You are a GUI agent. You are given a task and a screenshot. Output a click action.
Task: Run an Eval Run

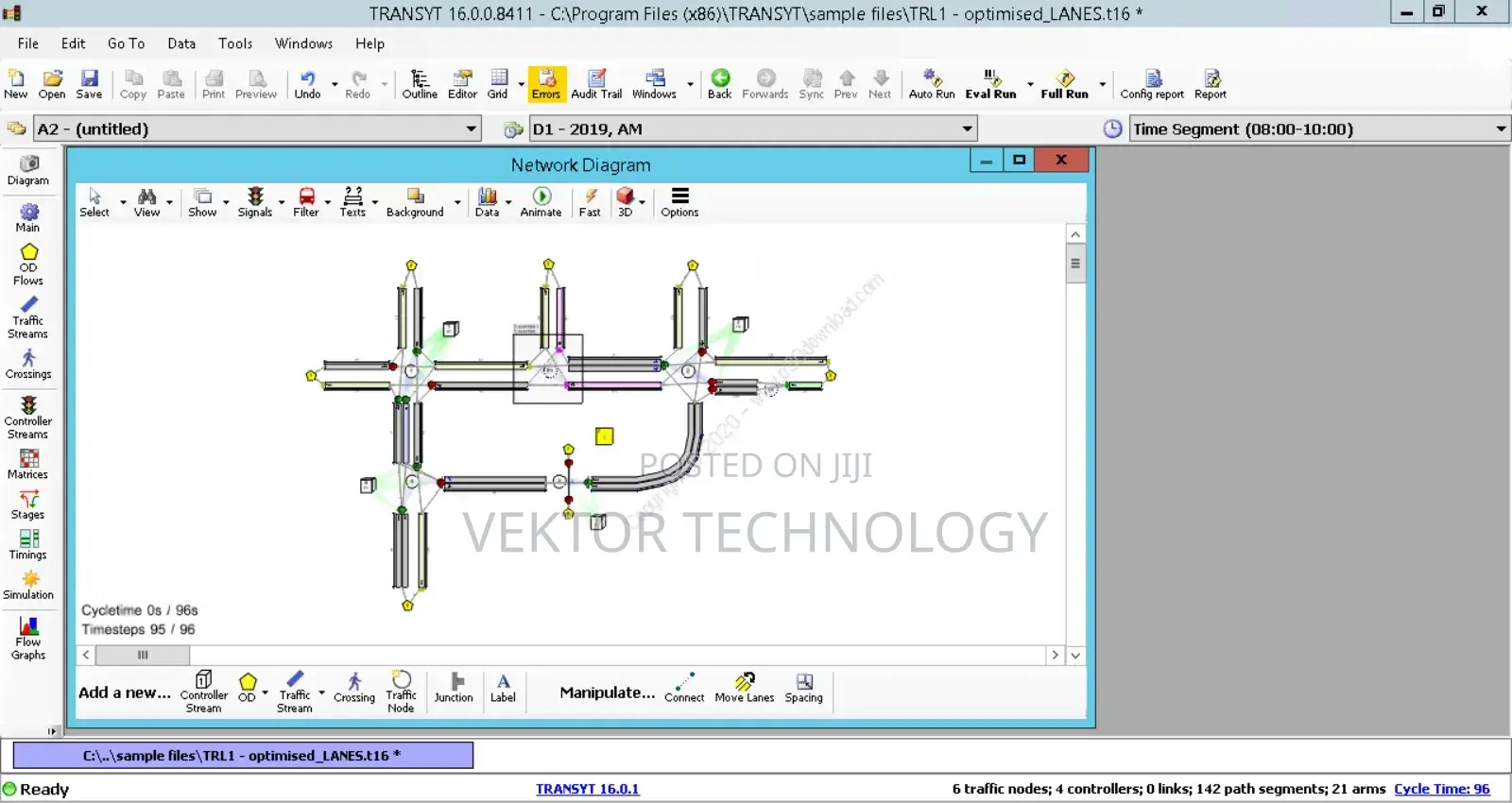tap(990, 84)
